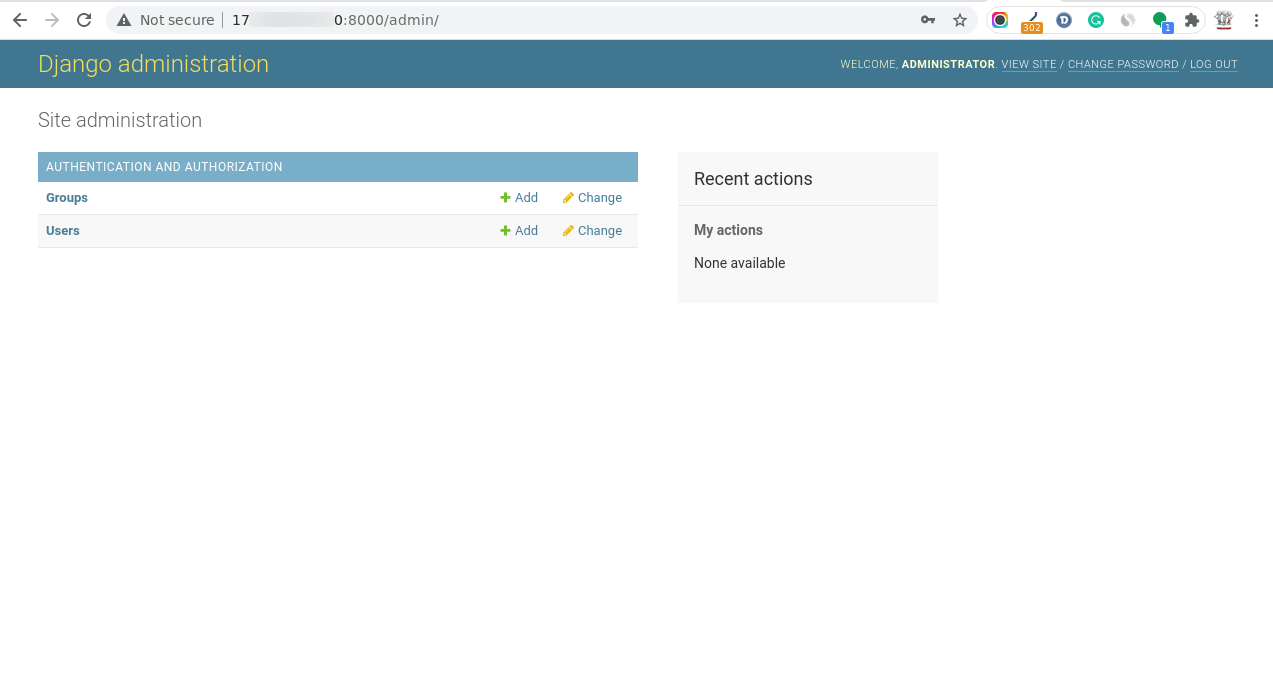Add a new user via Add
This screenshot has width=1273, height=699.
(x=519, y=231)
